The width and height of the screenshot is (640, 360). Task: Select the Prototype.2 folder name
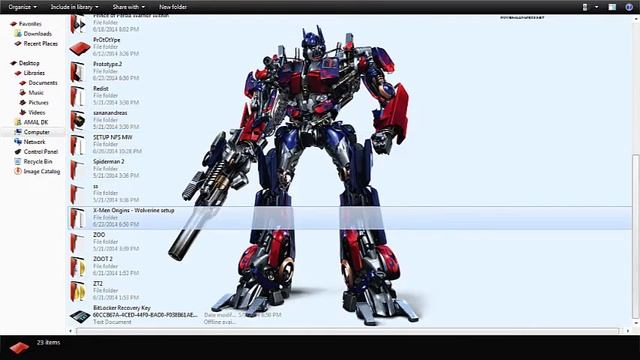point(107,64)
